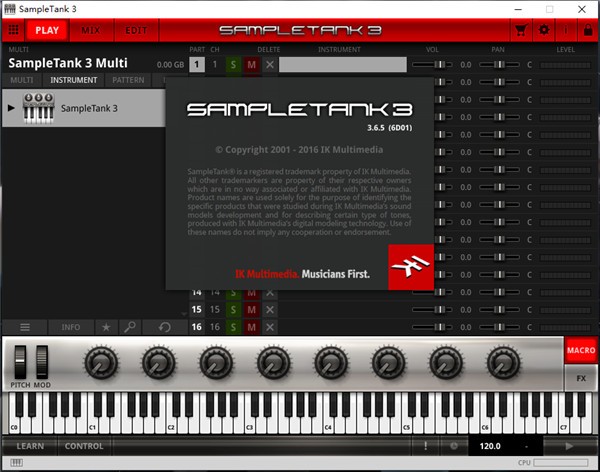
Task: Click the SampleTank 3 Multi name
Action: [x=68, y=63]
